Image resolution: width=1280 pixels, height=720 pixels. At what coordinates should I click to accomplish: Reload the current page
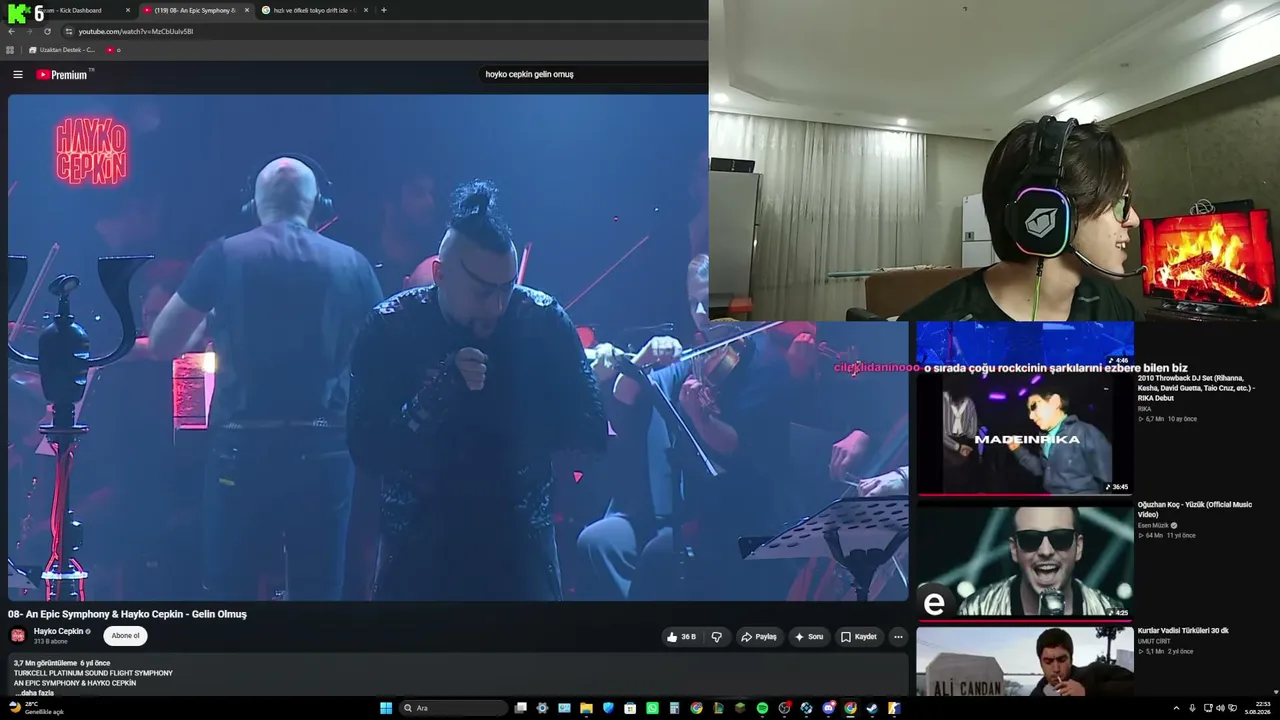(x=47, y=31)
